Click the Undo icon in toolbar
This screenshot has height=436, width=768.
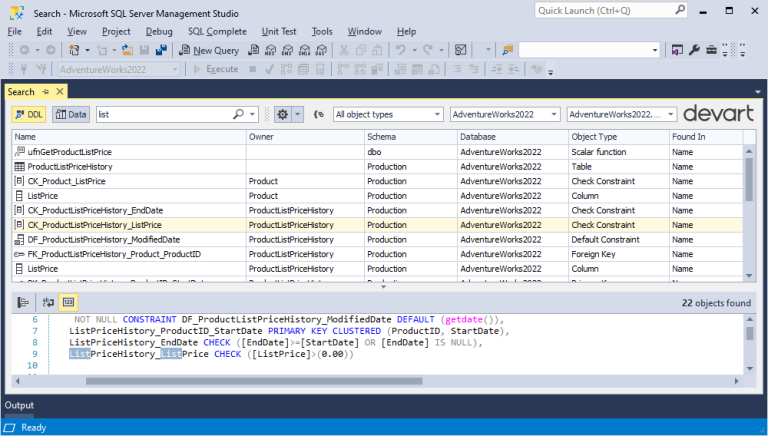400,50
